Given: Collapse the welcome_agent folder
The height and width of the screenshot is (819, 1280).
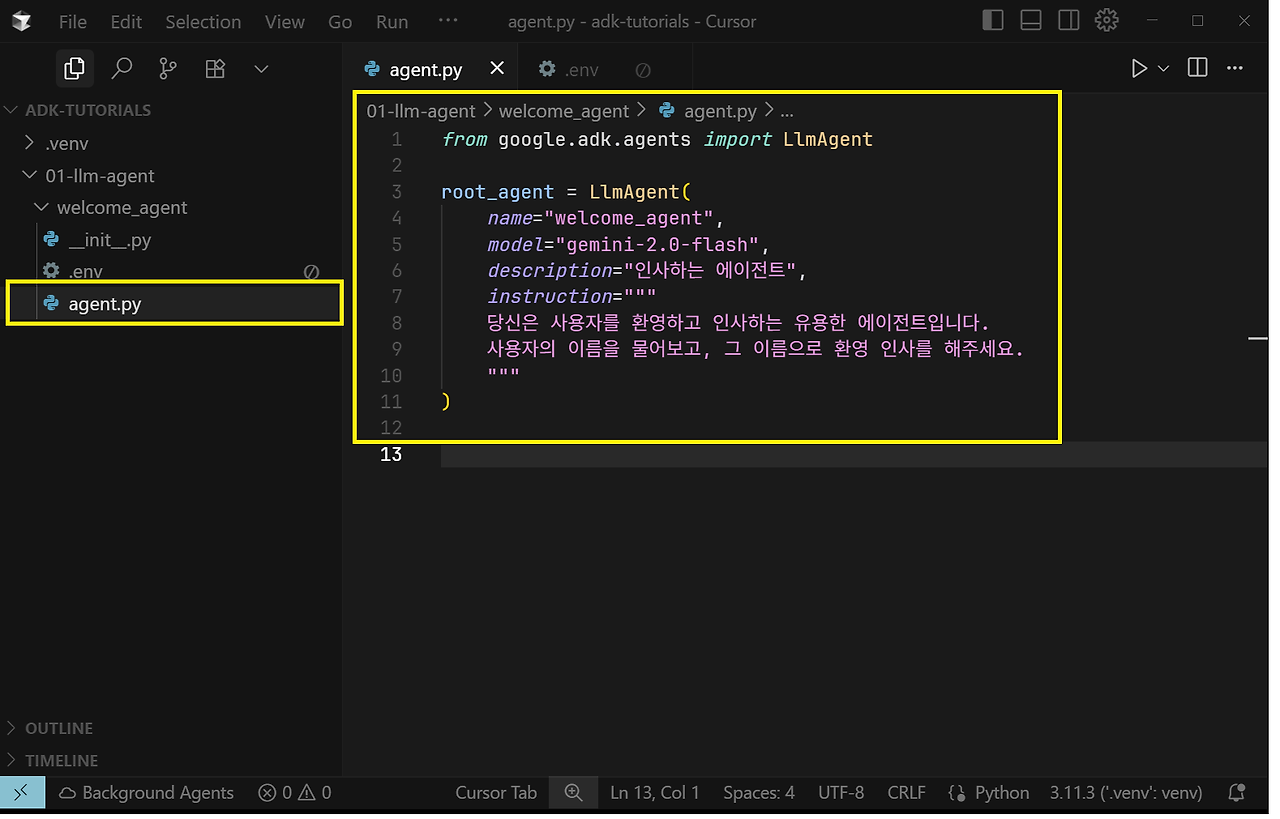Looking at the screenshot, I should [122, 208].
